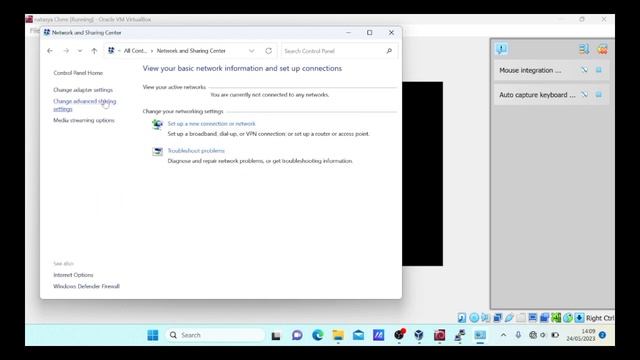Click square button on Mouse integration notification
Viewport: 640px width, 360px height.
(x=599, y=70)
